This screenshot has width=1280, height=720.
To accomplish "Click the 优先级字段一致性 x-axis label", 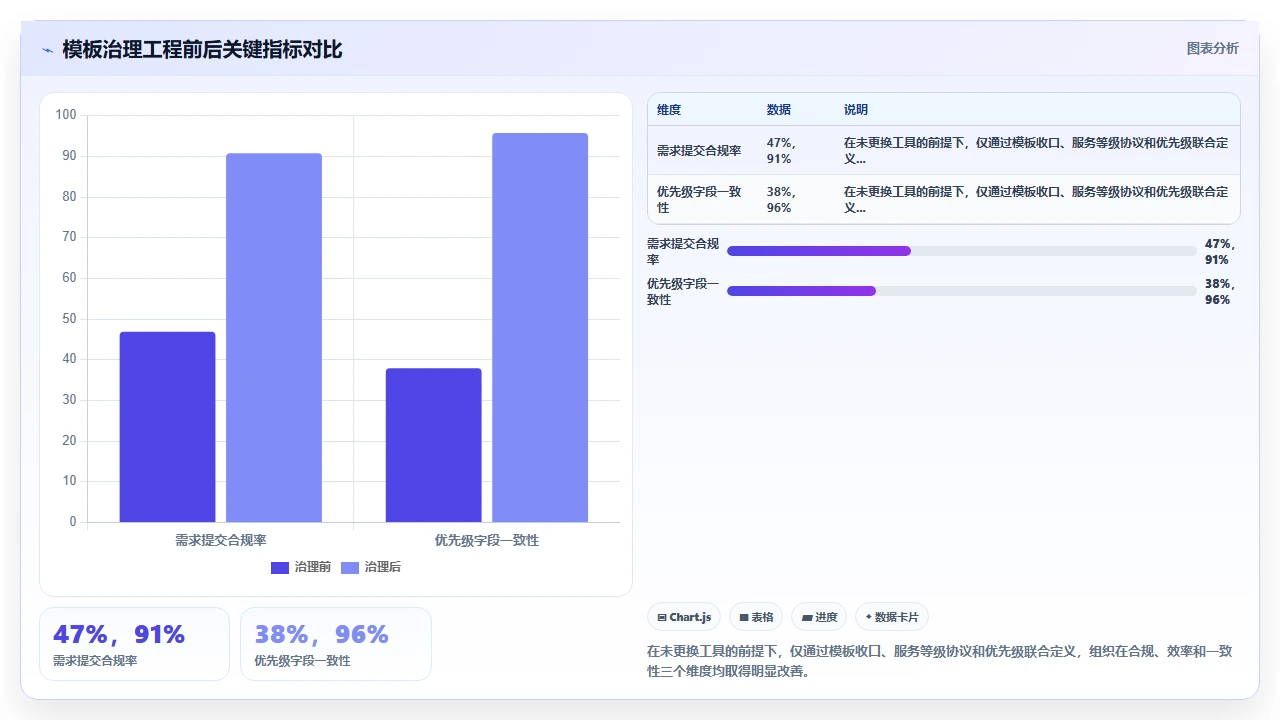I will 487,540.
